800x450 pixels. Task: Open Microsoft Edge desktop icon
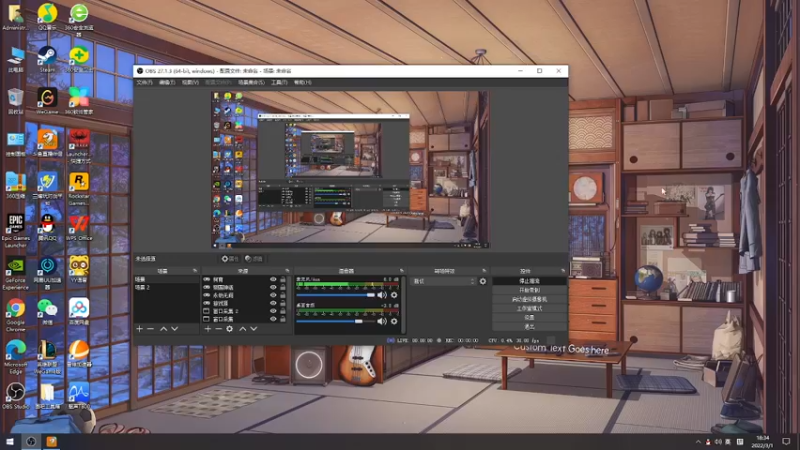tap(15, 357)
